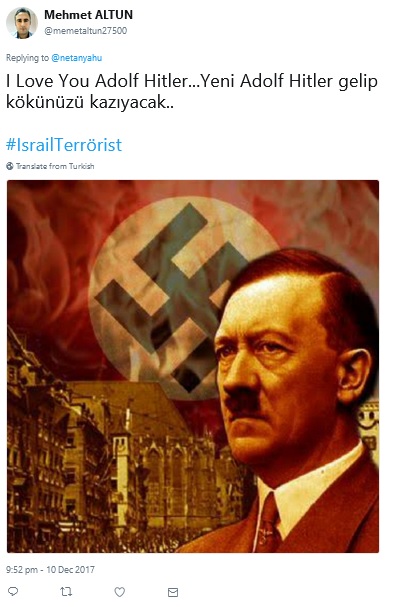Send via direct message envelope icon
The width and height of the screenshot is (402, 607).
coord(173,592)
